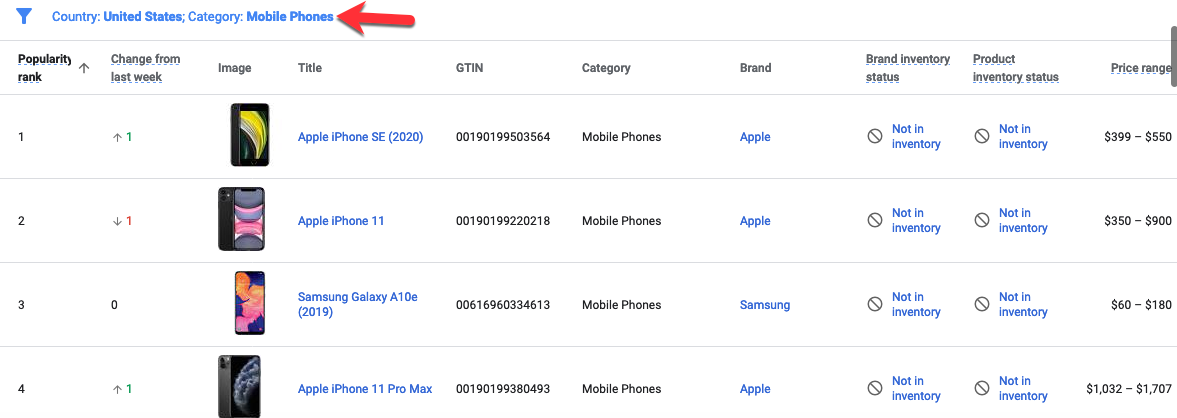Screen dimensions: 1177x418
Task: Click the Product inventory status column header
Action: [x=1016, y=68]
